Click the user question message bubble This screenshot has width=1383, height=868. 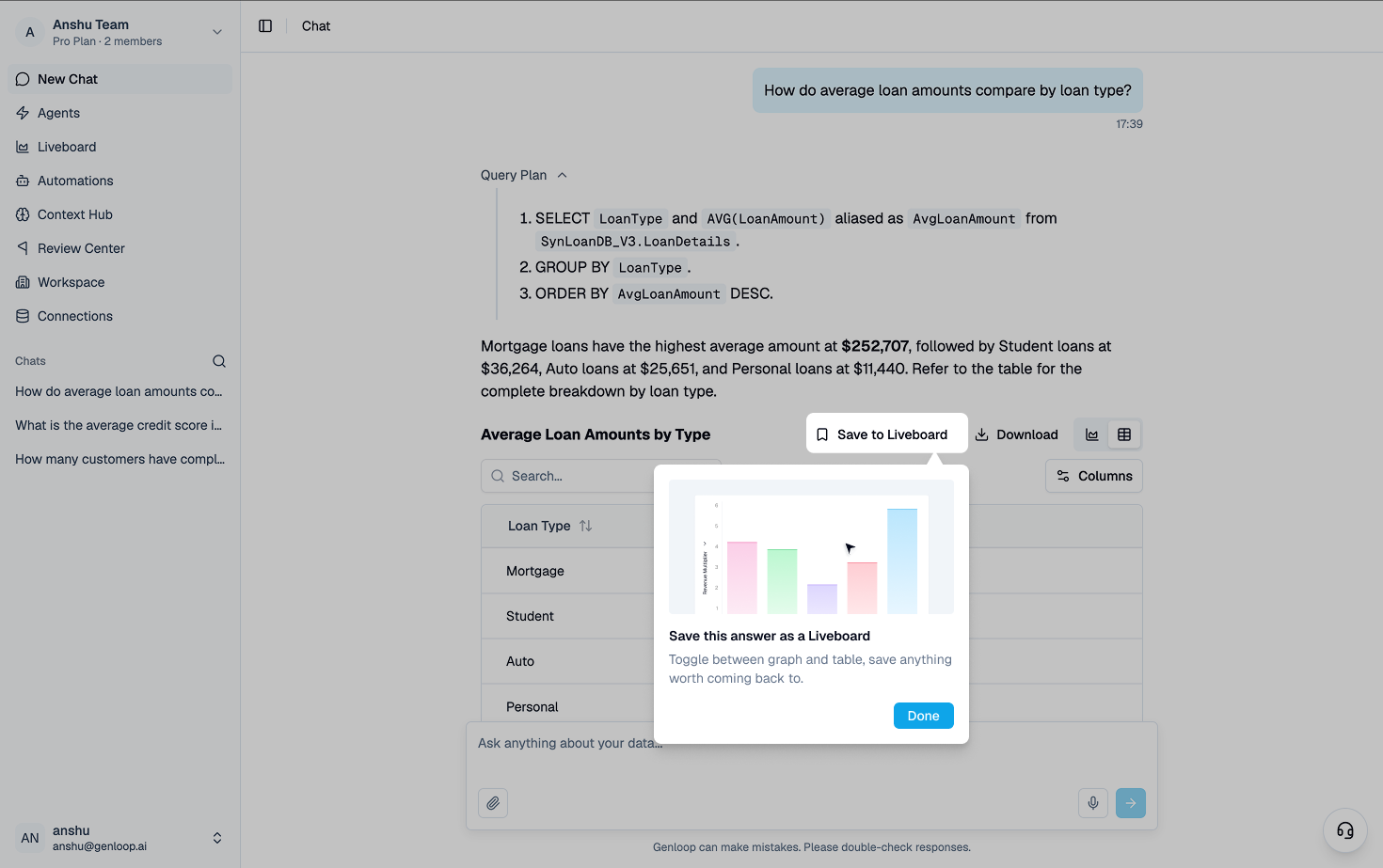pos(947,90)
